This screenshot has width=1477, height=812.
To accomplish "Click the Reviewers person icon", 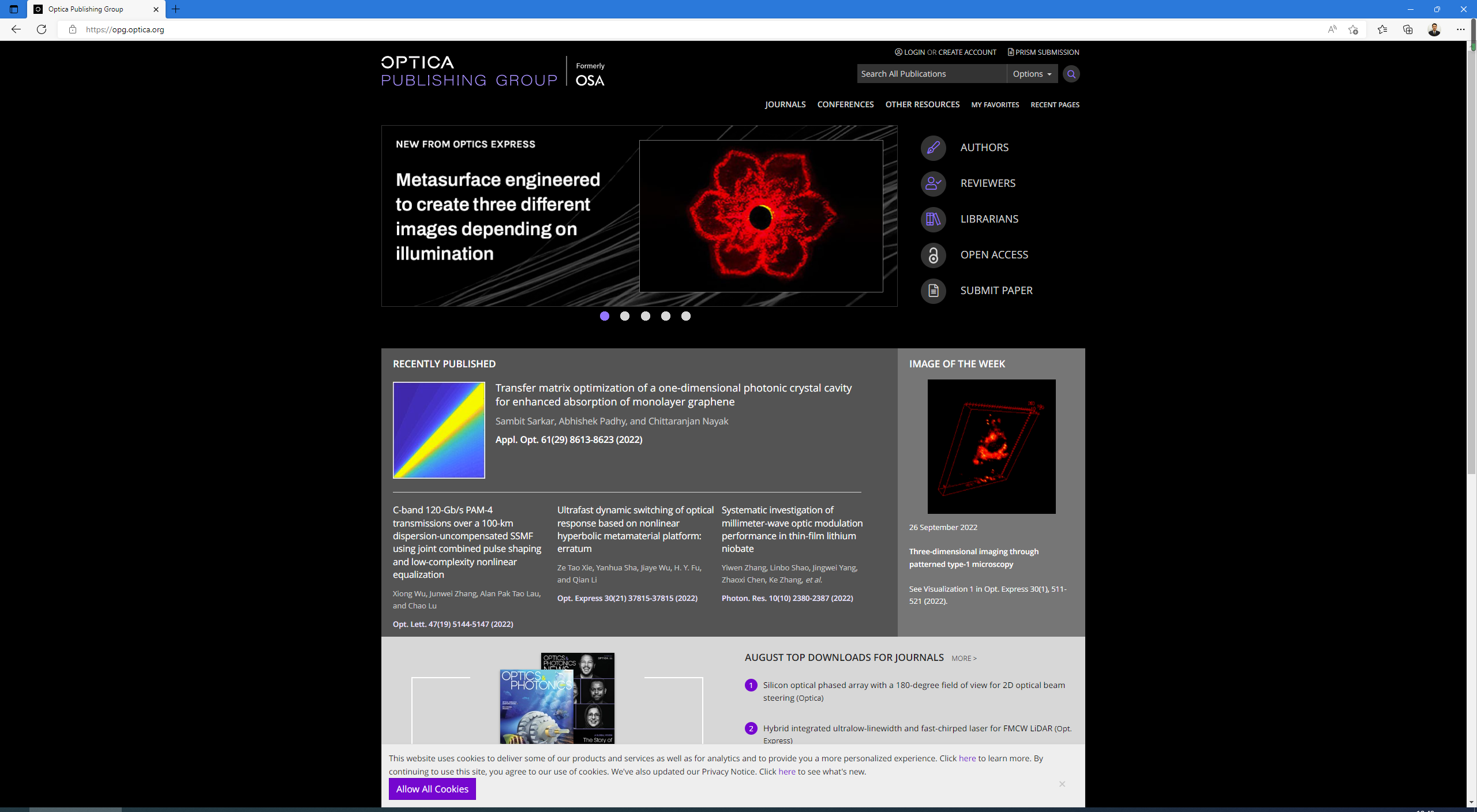I will [x=933, y=183].
